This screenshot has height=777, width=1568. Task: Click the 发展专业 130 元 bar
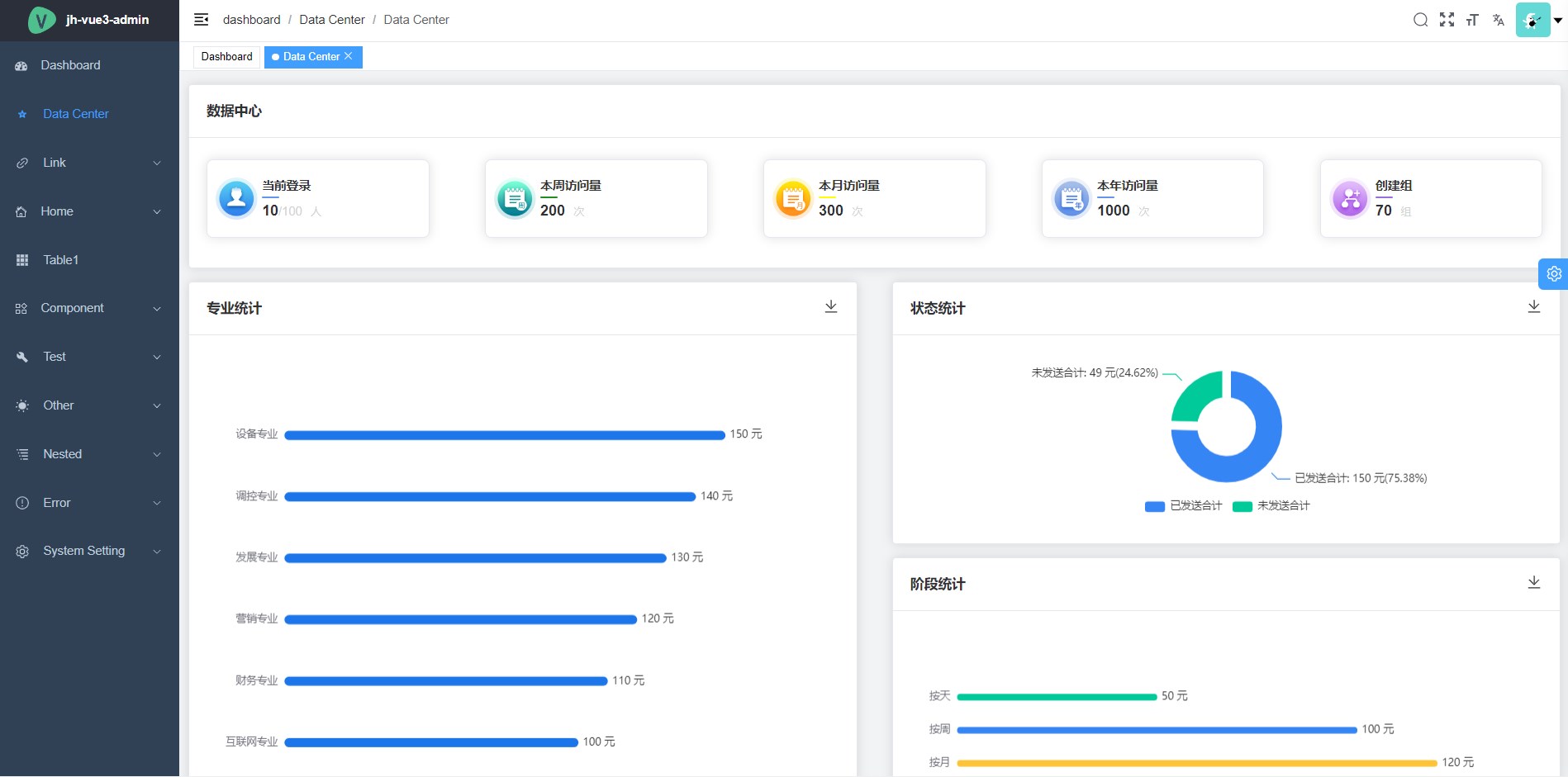[475, 557]
